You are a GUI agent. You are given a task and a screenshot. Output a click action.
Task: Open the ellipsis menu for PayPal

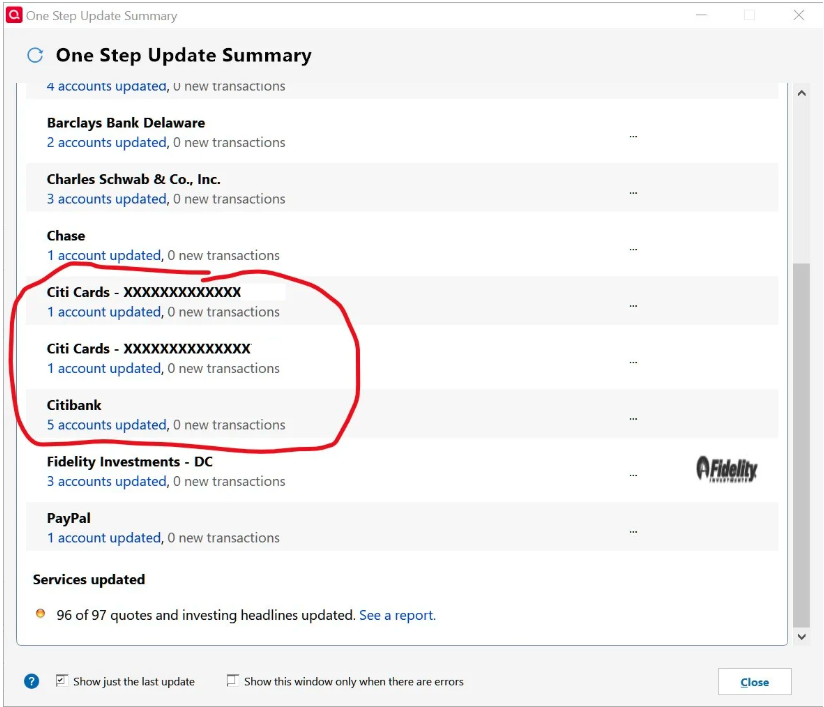coord(633,531)
